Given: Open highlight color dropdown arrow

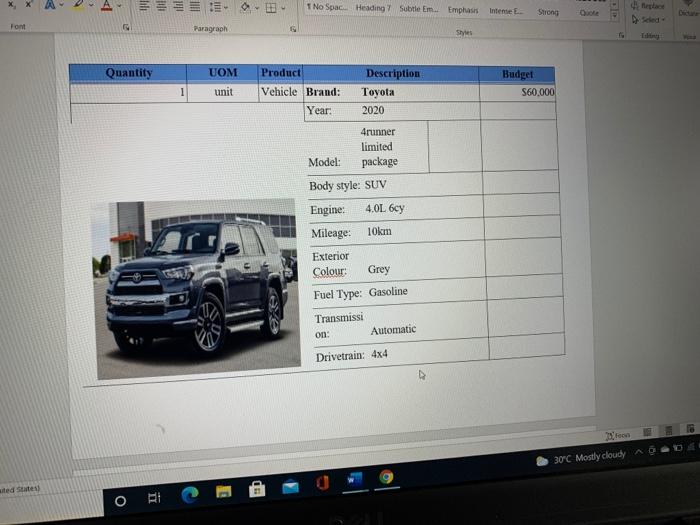Looking at the screenshot, I should [91, 6].
